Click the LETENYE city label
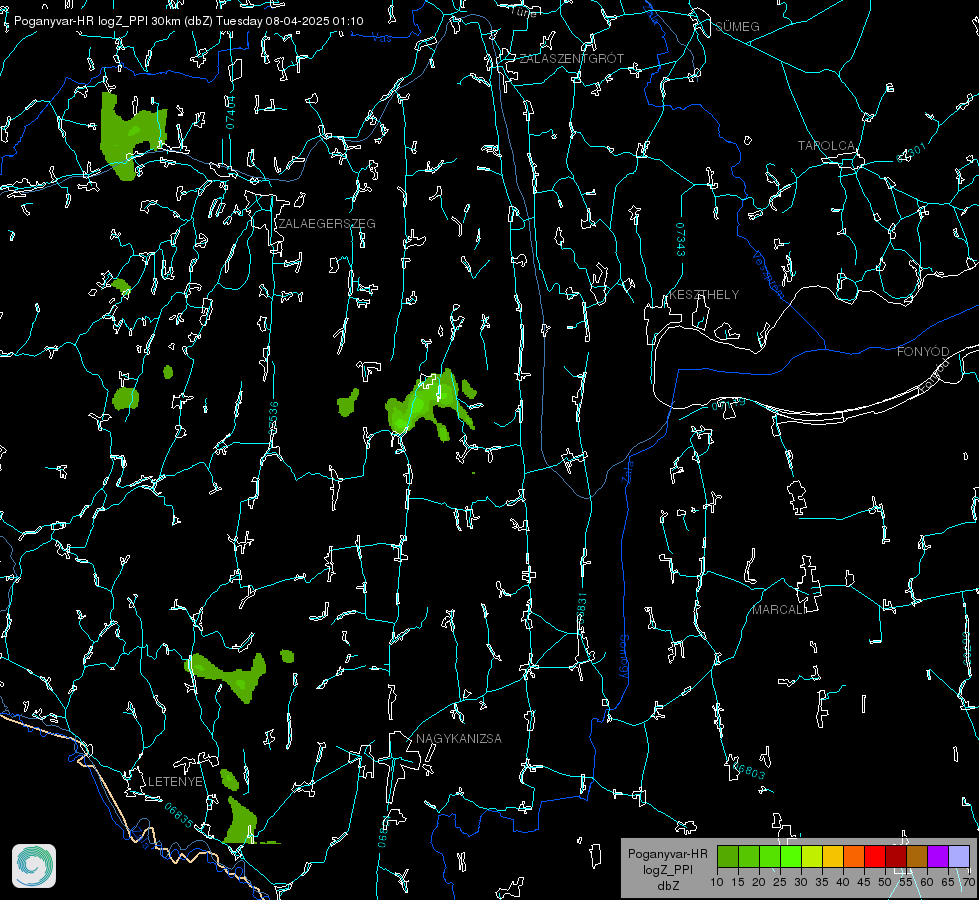The image size is (979, 900). [175, 781]
